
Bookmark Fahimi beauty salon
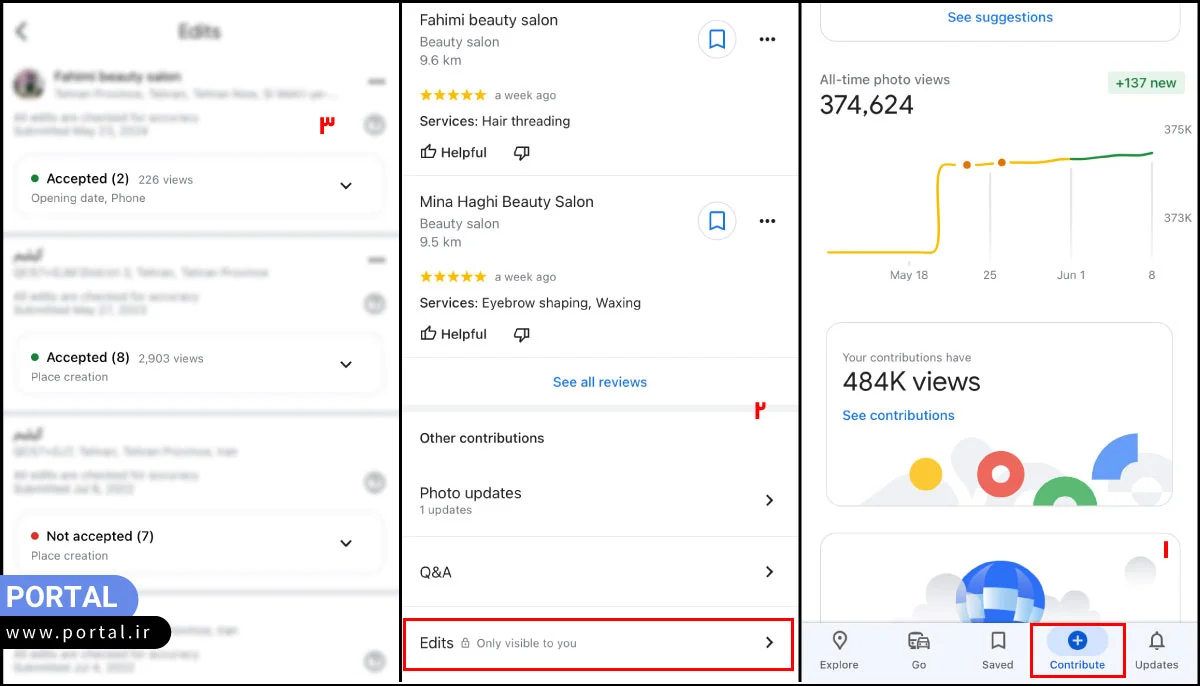point(716,40)
